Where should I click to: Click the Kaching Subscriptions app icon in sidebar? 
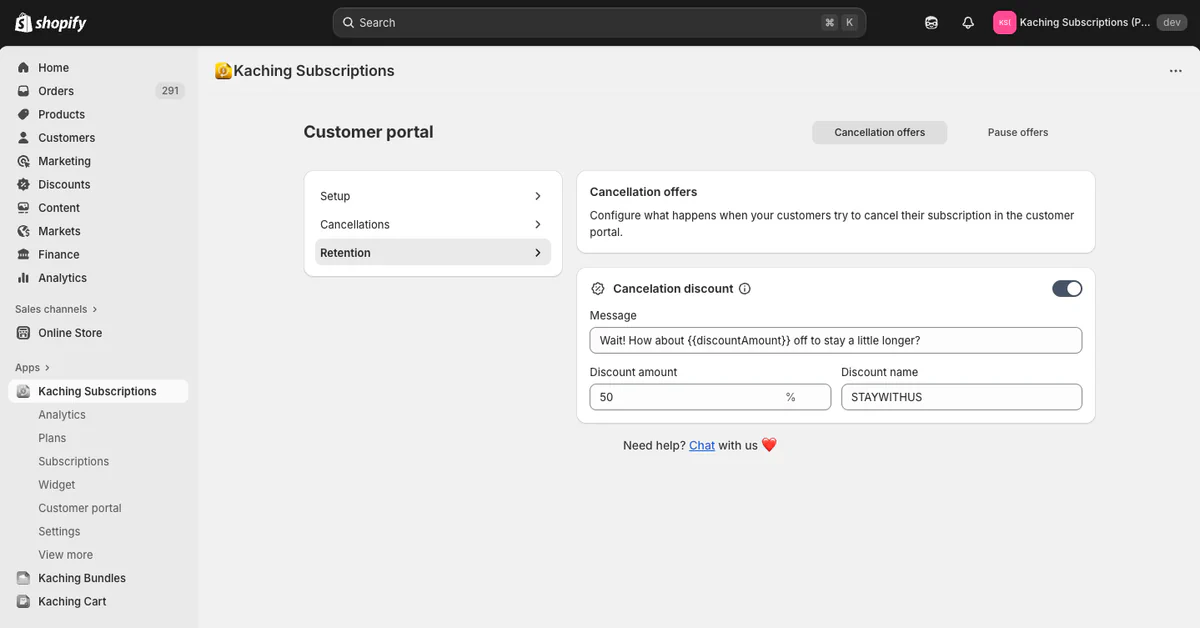[x=23, y=391]
